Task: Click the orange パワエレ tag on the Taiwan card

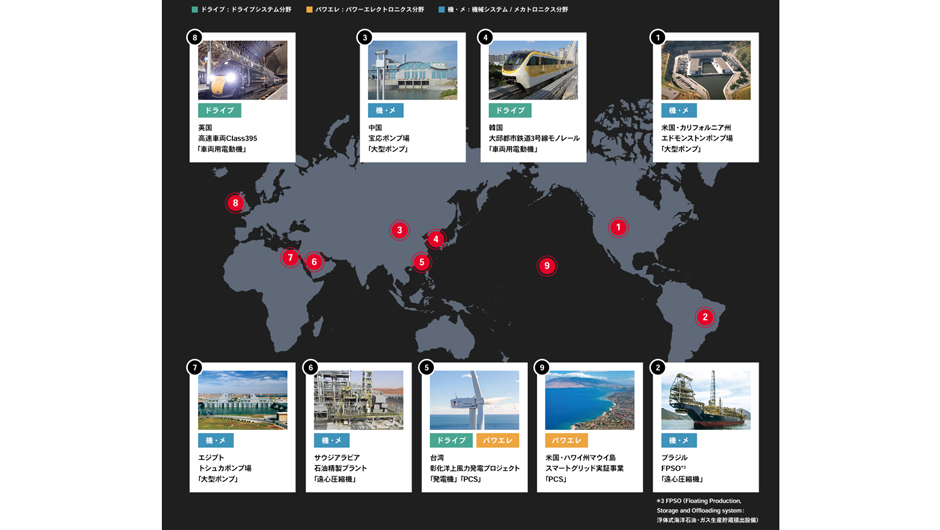Action: [497, 440]
